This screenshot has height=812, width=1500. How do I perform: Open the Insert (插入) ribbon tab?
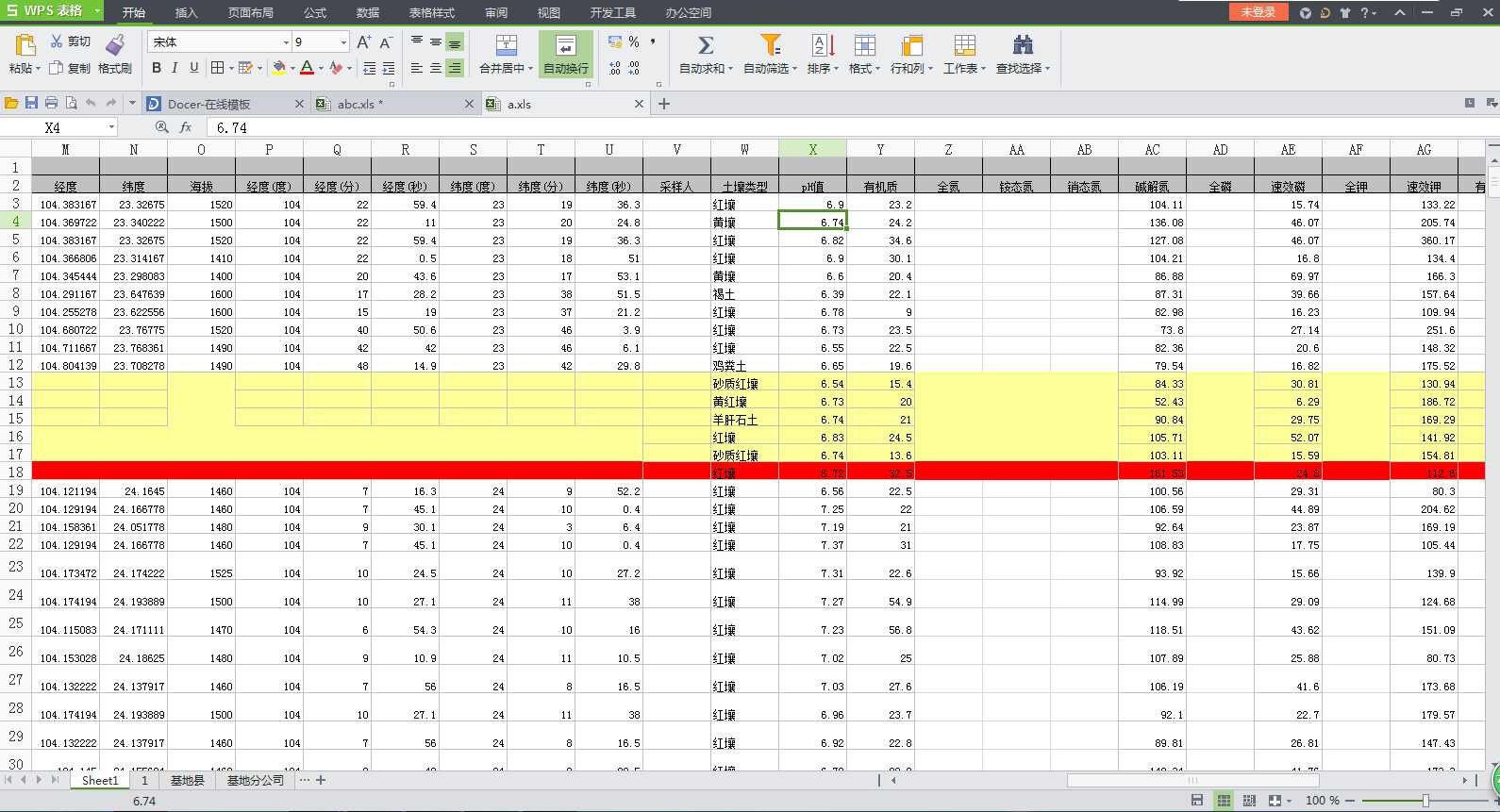click(x=186, y=12)
